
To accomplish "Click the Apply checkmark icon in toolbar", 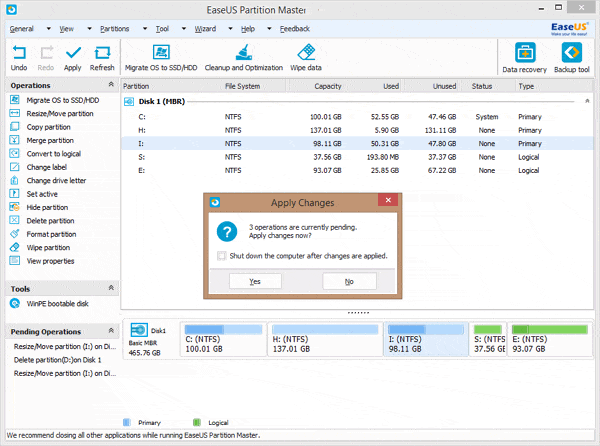I will pos(73,53).
